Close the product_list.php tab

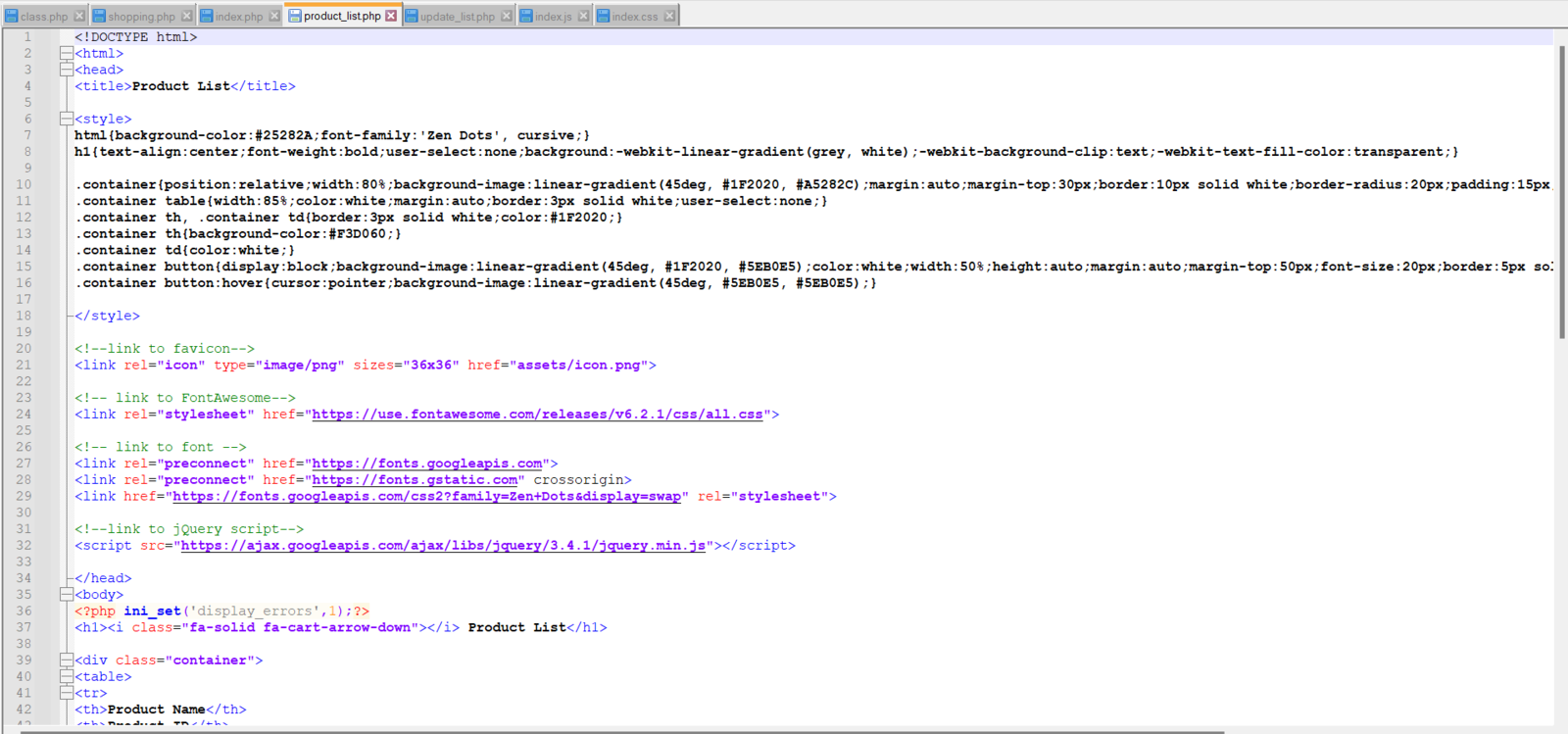[x=391, y=16]
